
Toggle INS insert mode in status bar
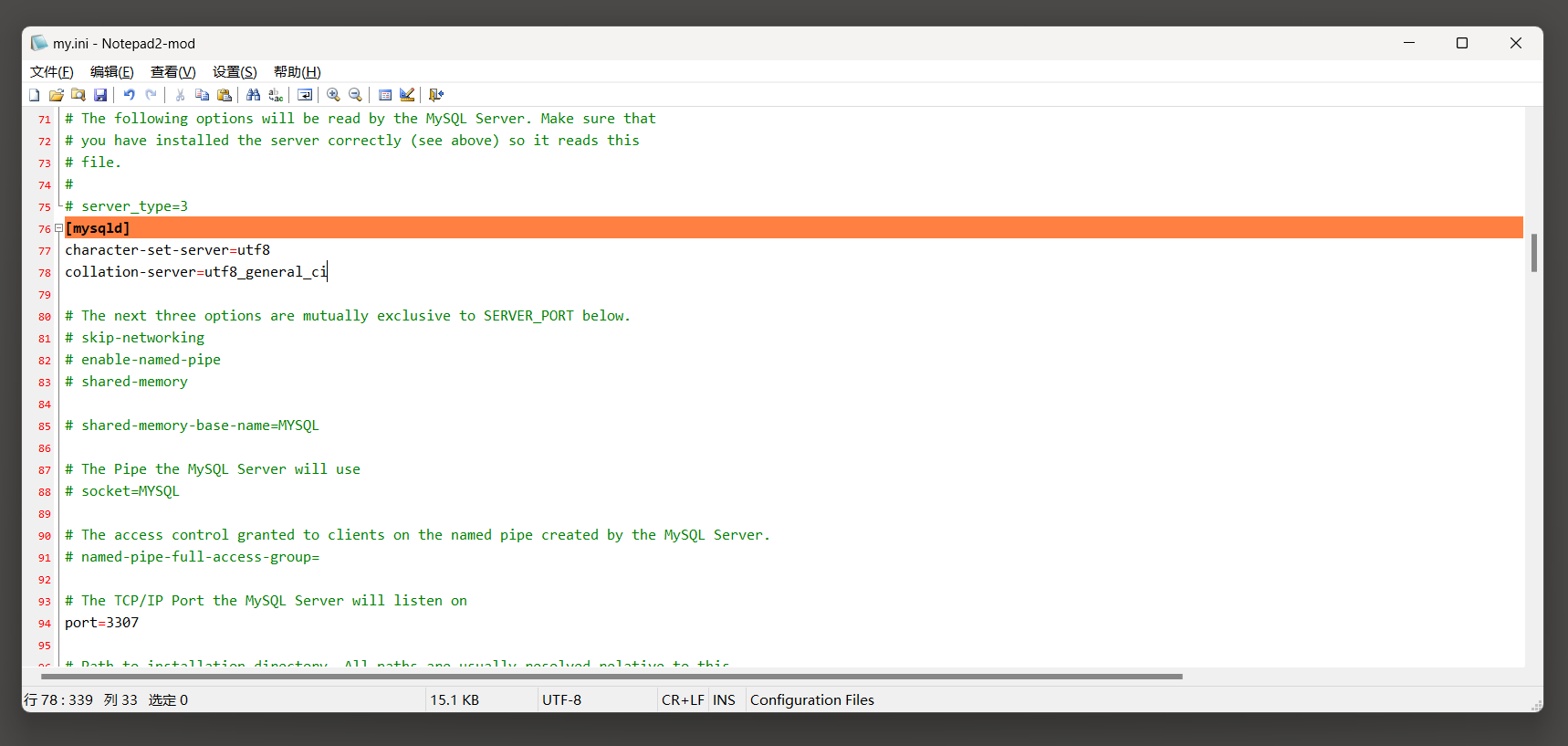[x=725, y=700]
